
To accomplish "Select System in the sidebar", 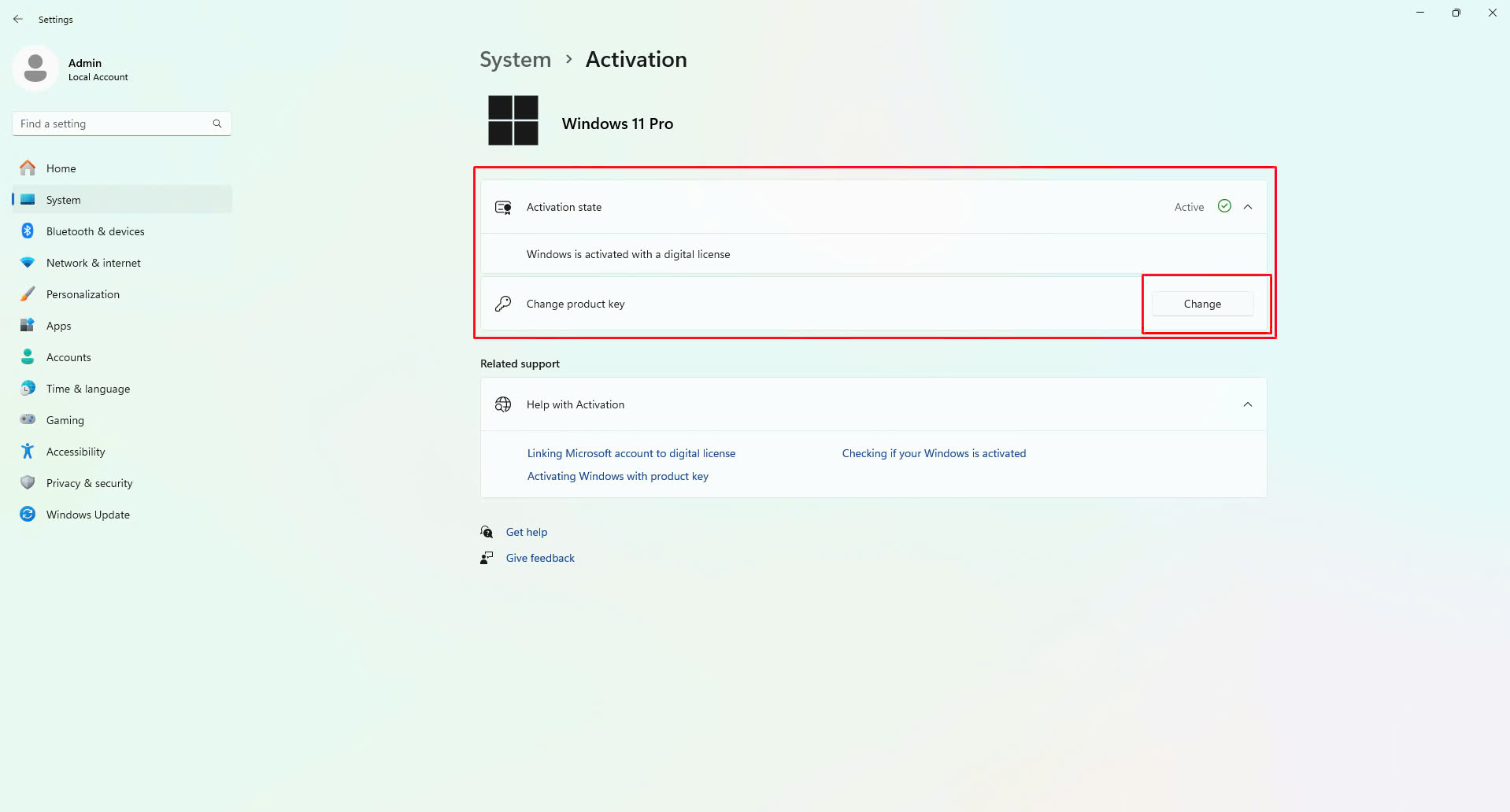I will point(122,200).
